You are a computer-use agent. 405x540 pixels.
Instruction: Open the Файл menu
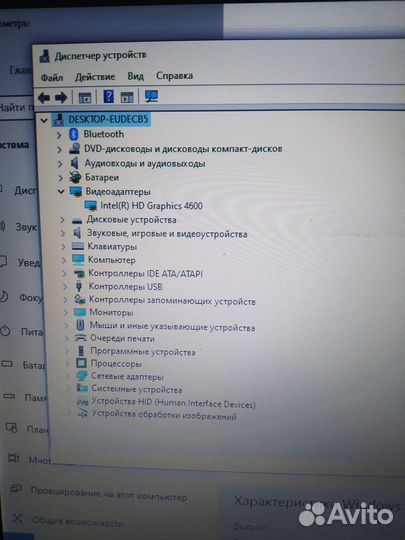[x=52, y=77]
